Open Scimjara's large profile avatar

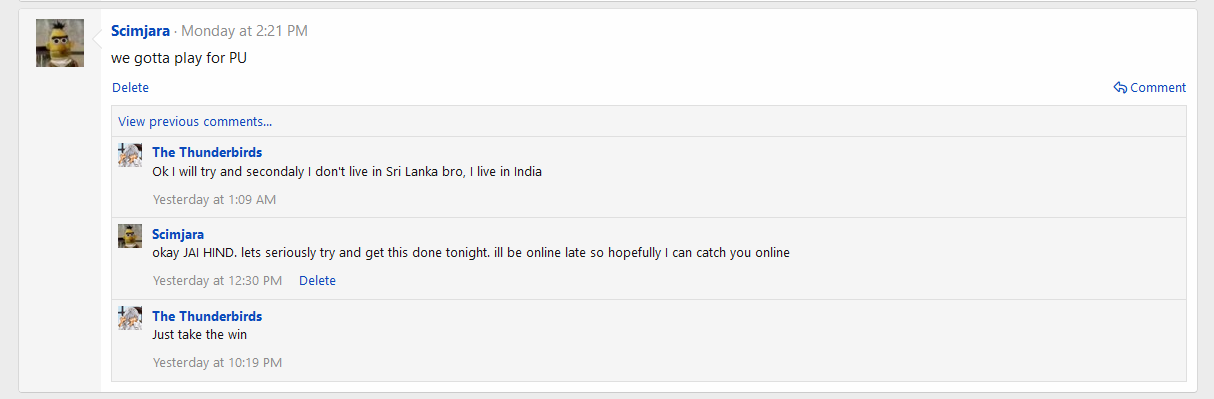click(x=60, y=43)
